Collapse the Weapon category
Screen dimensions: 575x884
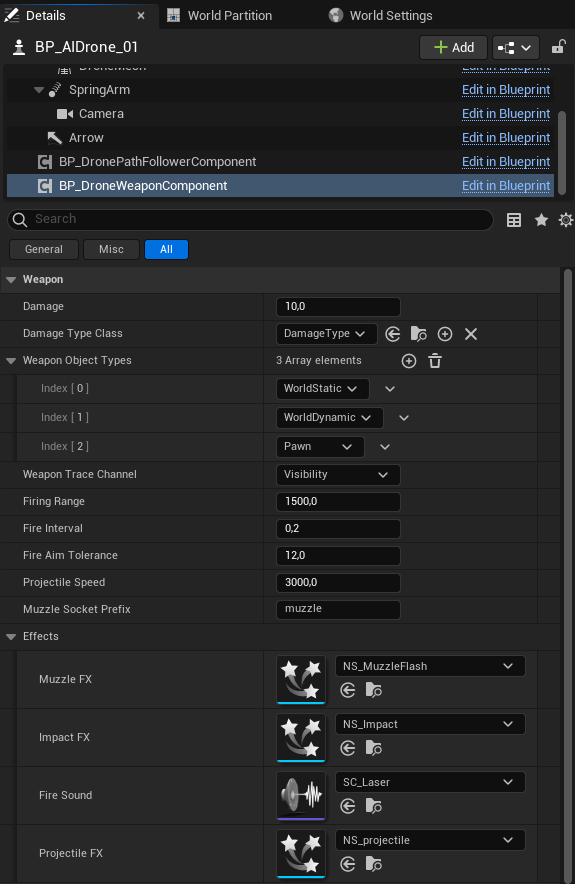pyautogui.click(x=11, y=280)
